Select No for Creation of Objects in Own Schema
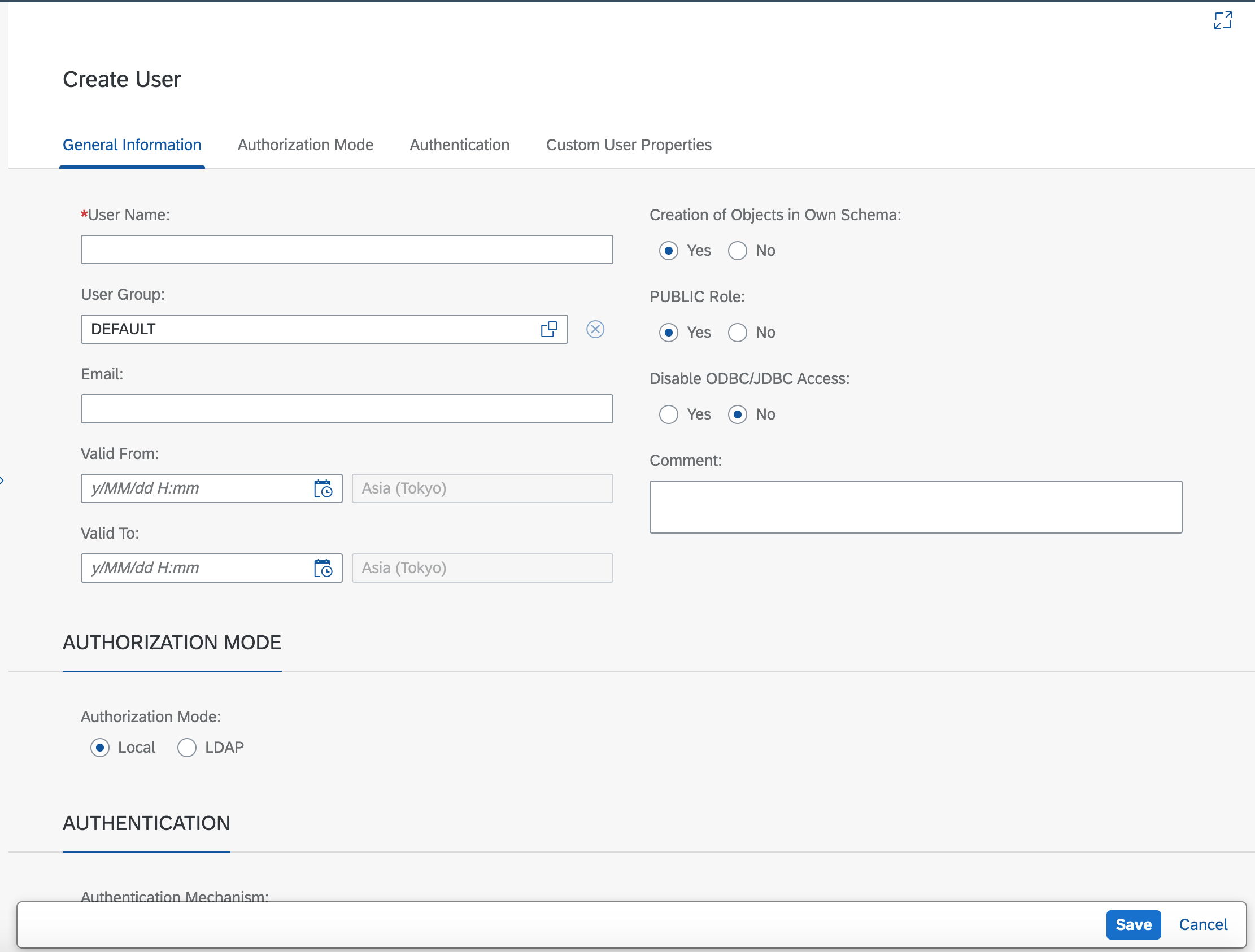The image size is (1255, 952). 738,251
